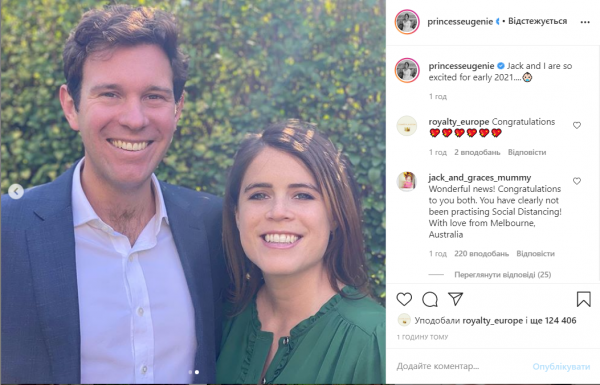Like the post with the heart icon

point(404,299)
